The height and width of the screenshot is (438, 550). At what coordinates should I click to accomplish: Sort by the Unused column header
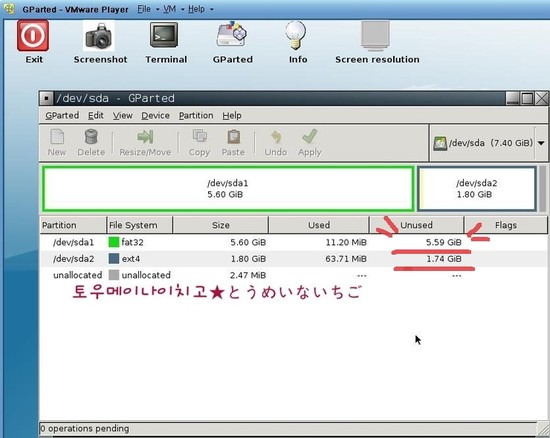click(417, 225)
